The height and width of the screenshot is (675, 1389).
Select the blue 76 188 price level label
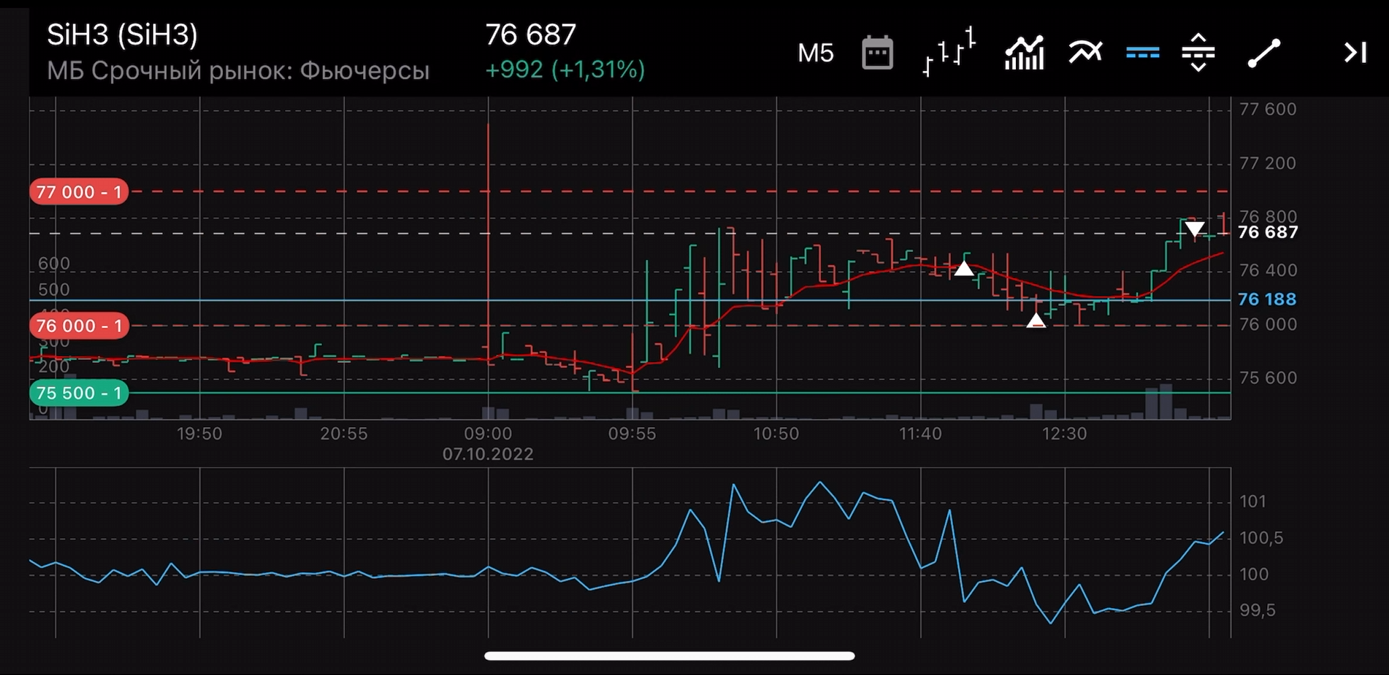[x=1266, y=299]
